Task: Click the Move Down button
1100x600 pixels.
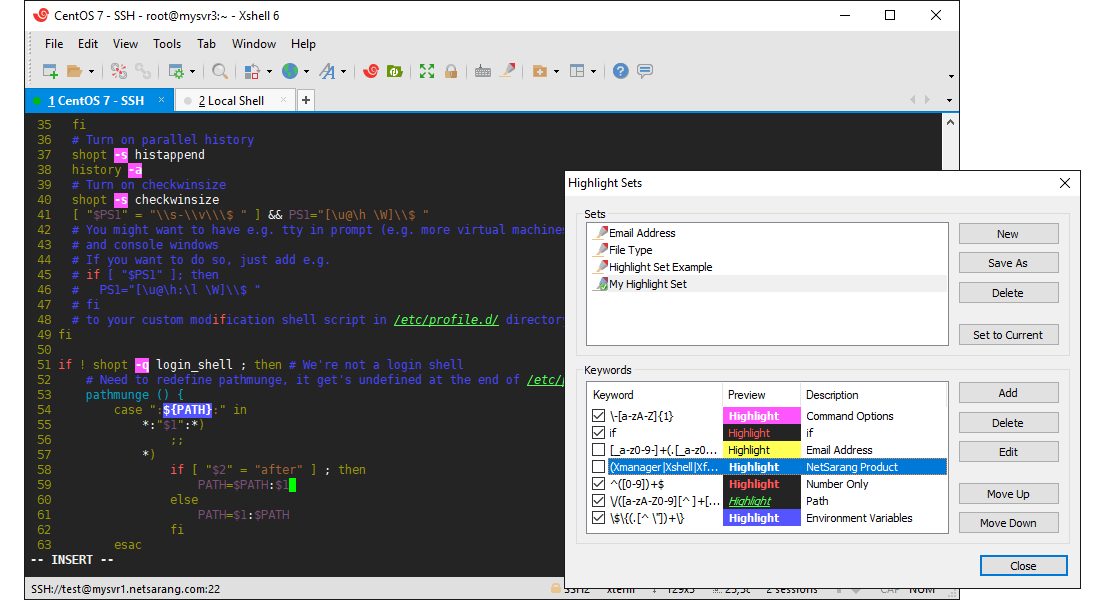Action: pyautogui.click(x=1008, y=523)
